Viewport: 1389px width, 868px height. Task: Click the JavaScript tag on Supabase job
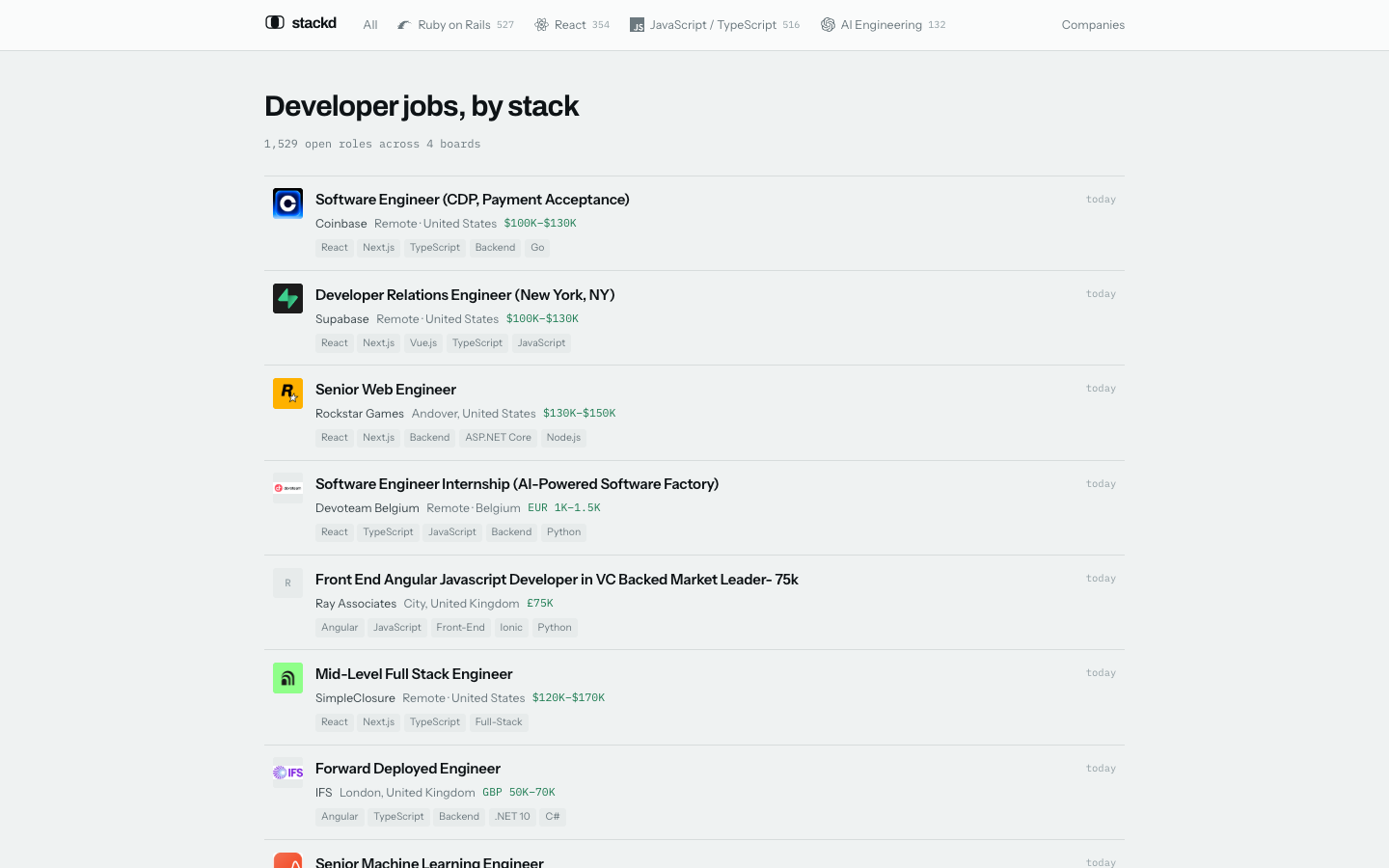[541, 343]
